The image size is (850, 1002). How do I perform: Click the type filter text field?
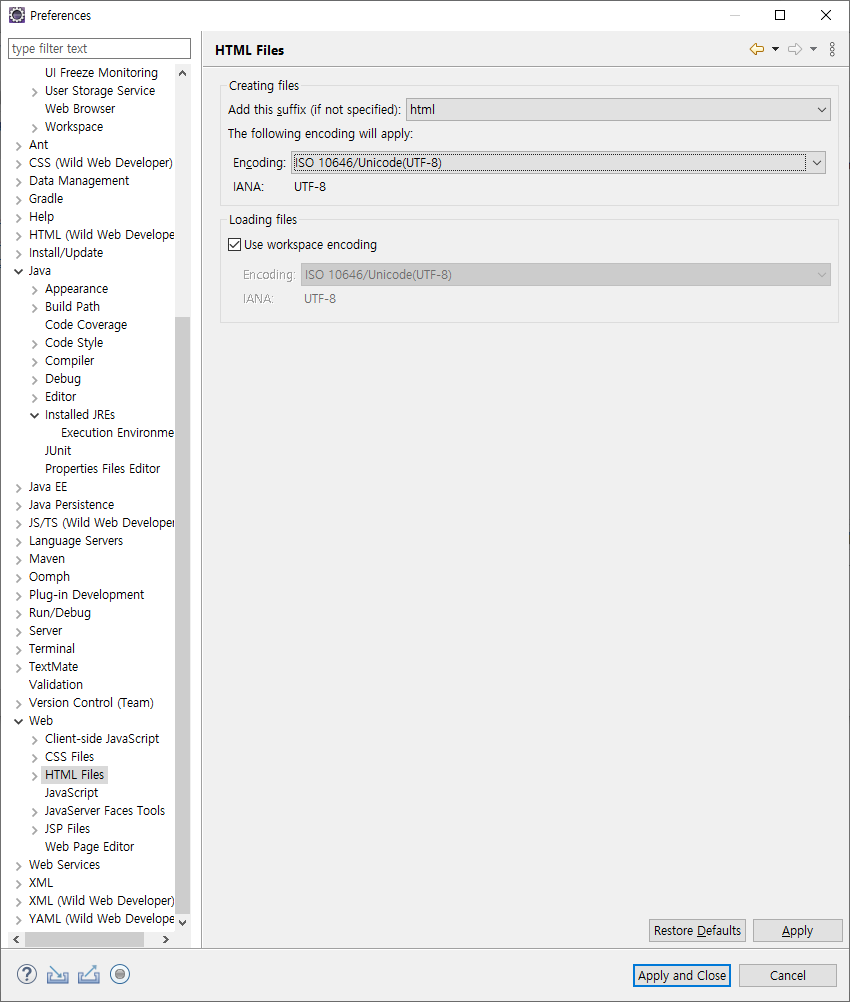point(99,49)
